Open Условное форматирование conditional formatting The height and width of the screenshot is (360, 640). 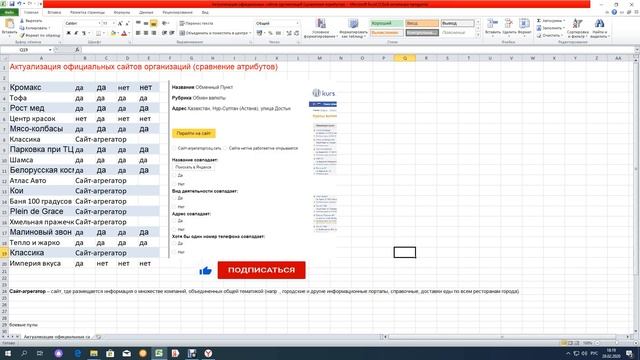point(320,28)
